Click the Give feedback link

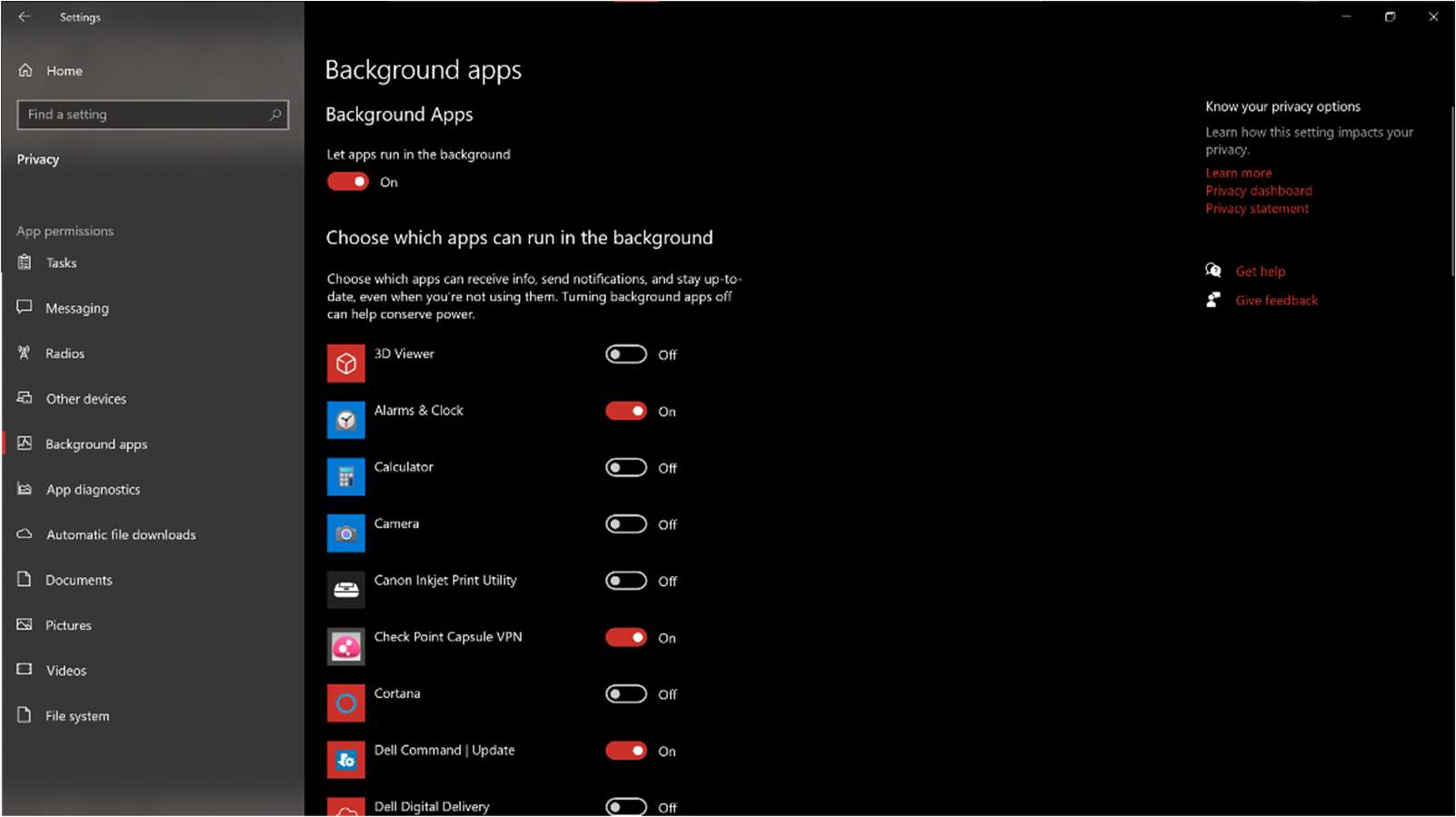click(x=1276, y=300)
